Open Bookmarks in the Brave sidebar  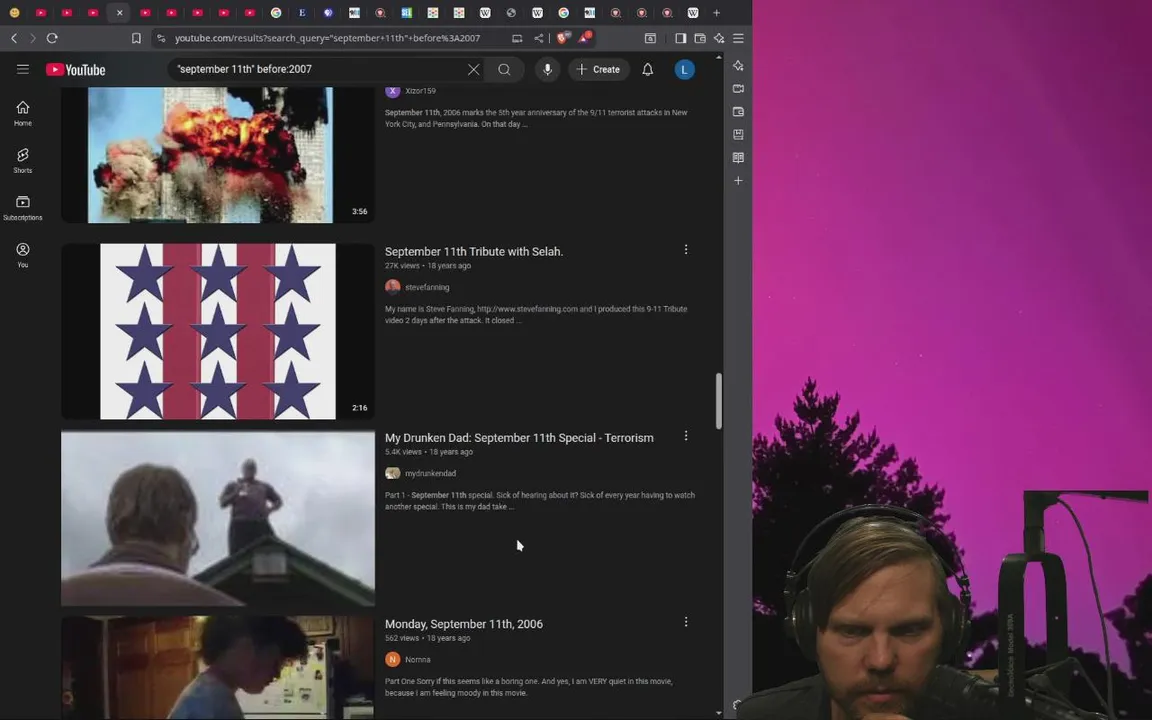pos(738,134)
